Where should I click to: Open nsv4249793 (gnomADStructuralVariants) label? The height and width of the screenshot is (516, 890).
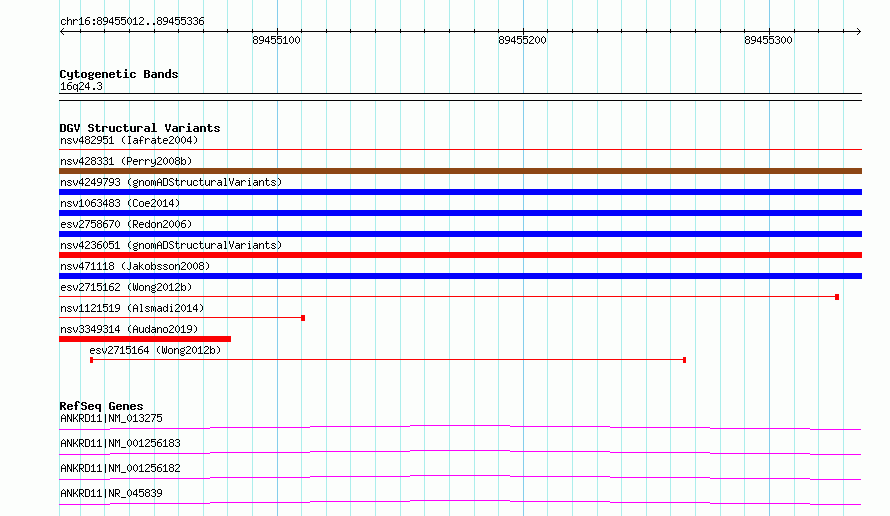pyautogui.click(x=171, y=182)
